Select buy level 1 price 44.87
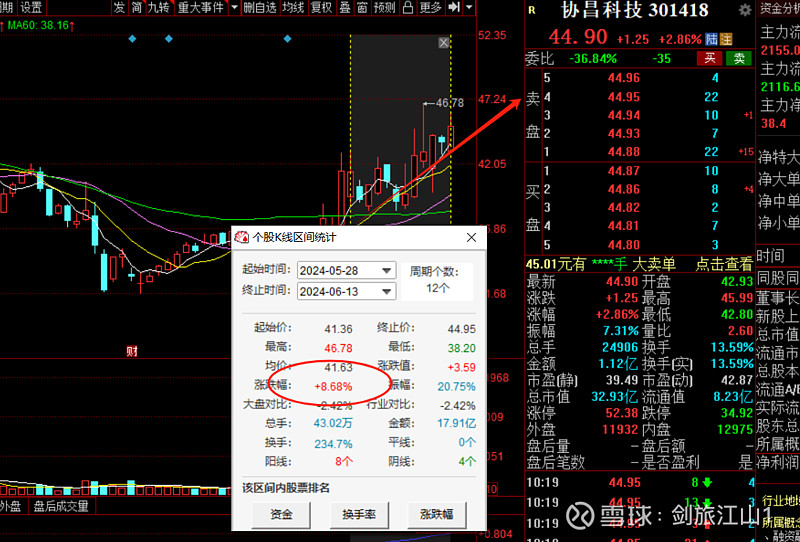 tap(623, 171)
